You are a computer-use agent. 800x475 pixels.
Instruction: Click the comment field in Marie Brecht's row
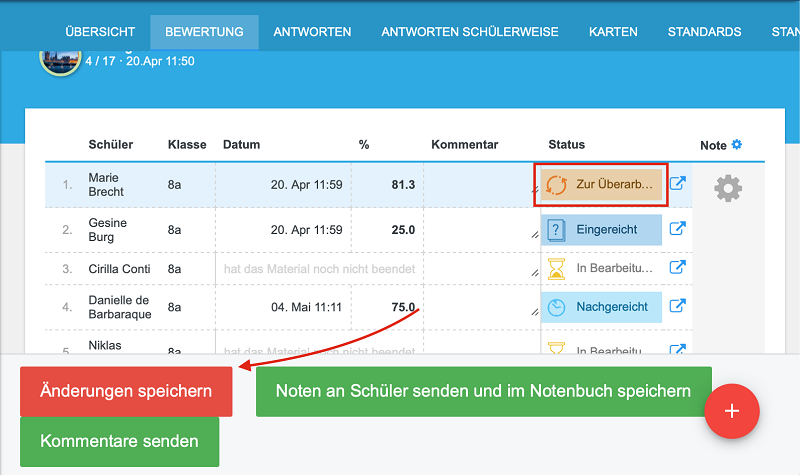482,185
